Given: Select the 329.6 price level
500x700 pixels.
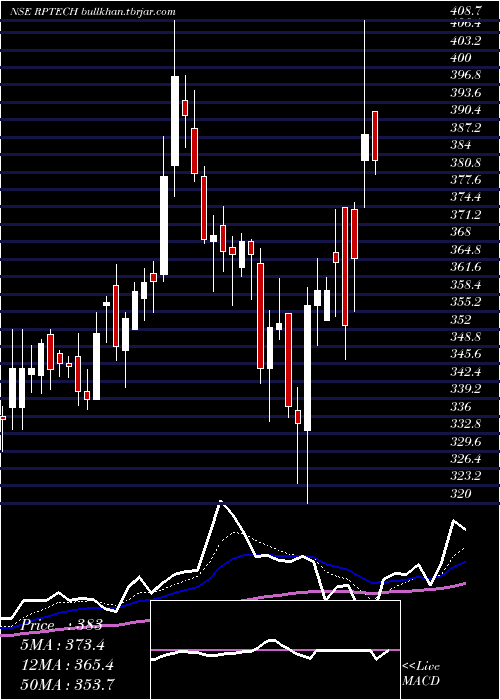Looking at the screenshot, I should 466,442.
